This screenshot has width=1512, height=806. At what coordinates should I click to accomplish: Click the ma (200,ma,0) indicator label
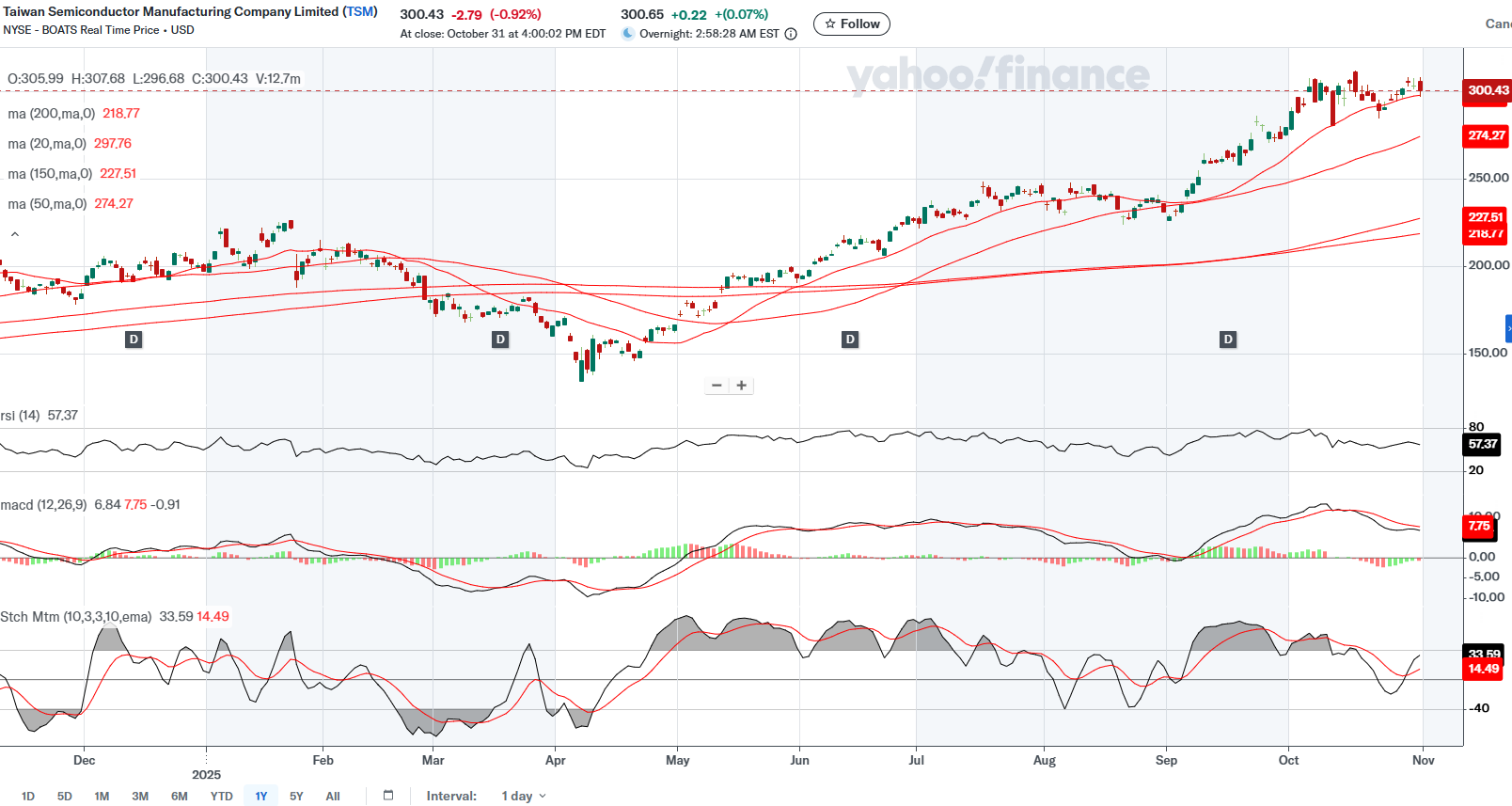[51, 114]
